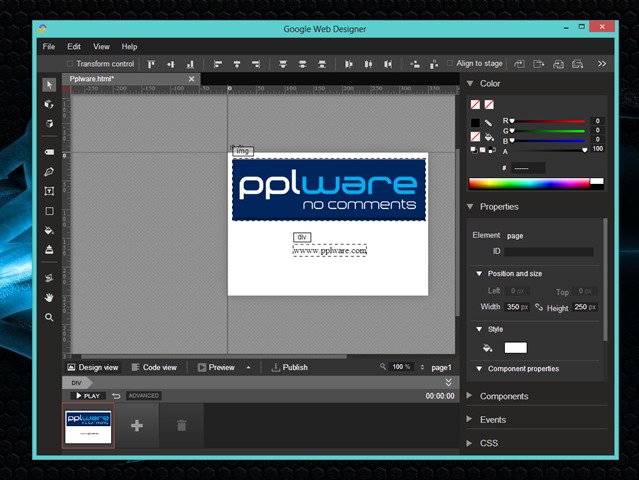Click Align horizontal centers icon
Screen dimensions: 639x480
coord(237,64)
